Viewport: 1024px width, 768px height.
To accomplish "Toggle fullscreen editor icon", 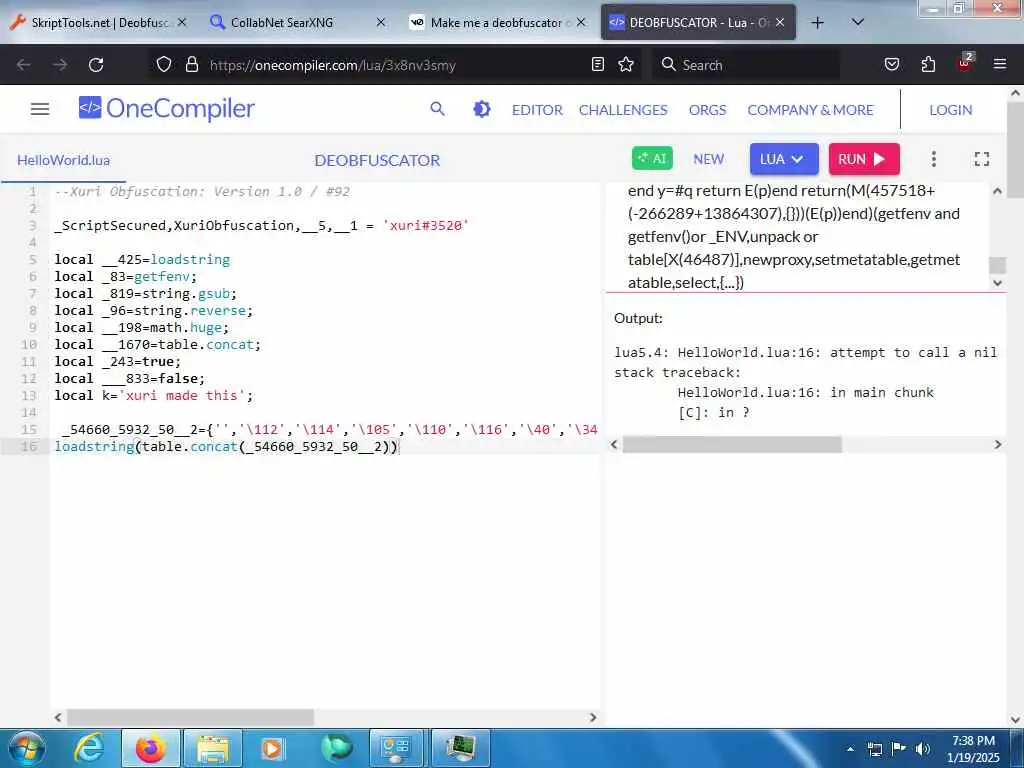I will pyautogui.click(x=982, y=159).
